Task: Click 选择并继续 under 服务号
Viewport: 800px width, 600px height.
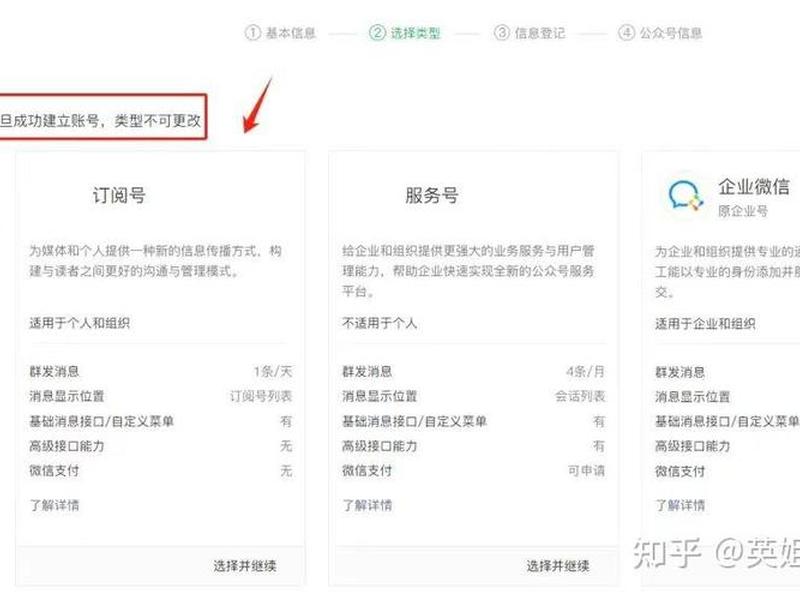Action: click(558, 565)
